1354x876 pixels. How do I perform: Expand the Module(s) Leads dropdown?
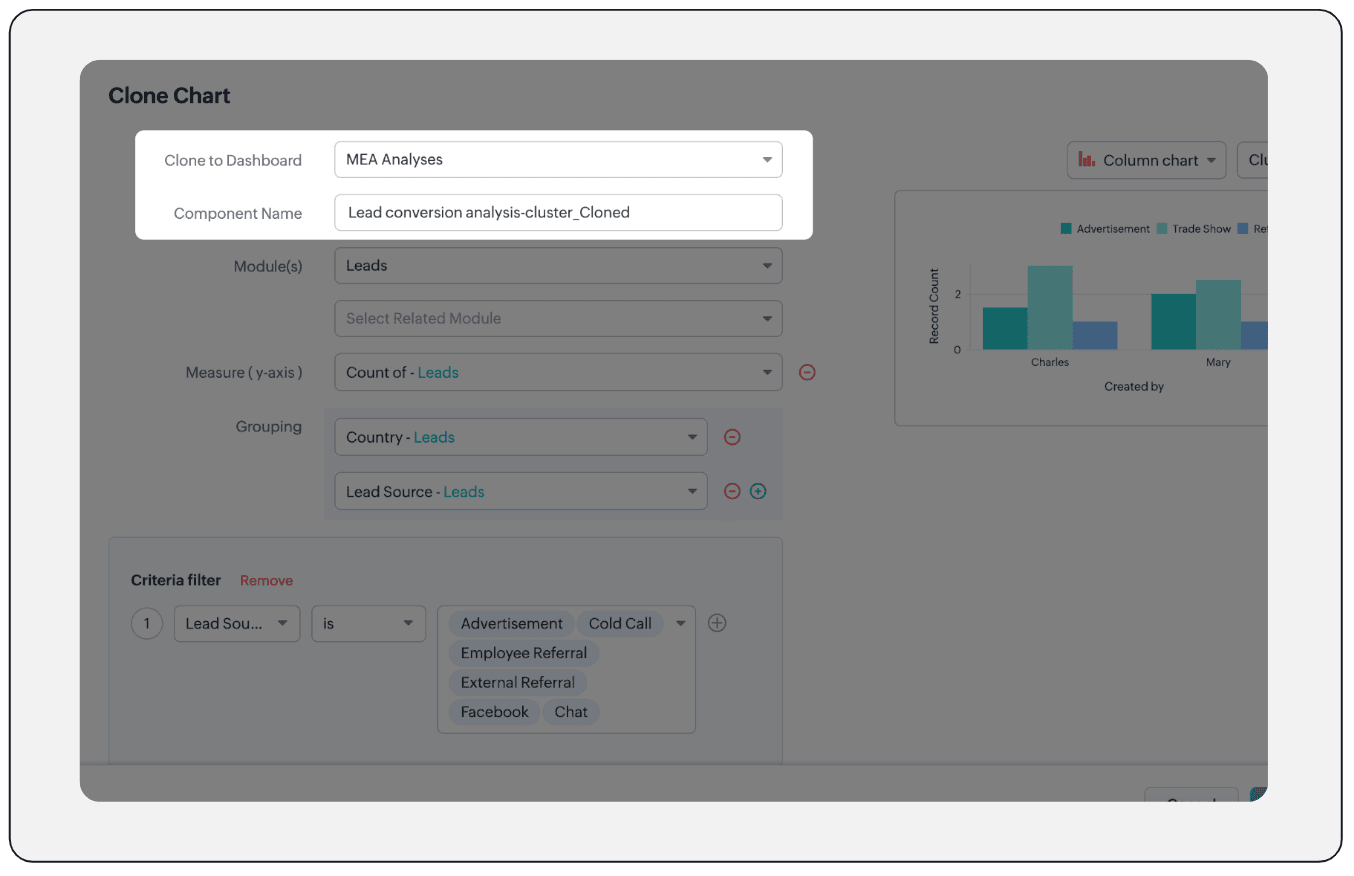click(558, 266)
